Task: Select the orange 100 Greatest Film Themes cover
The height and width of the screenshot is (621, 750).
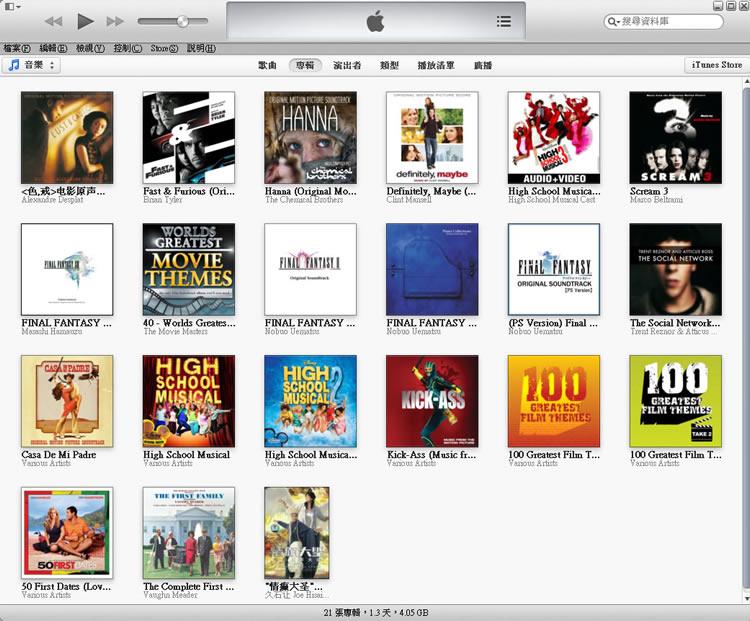Action: 554,401
